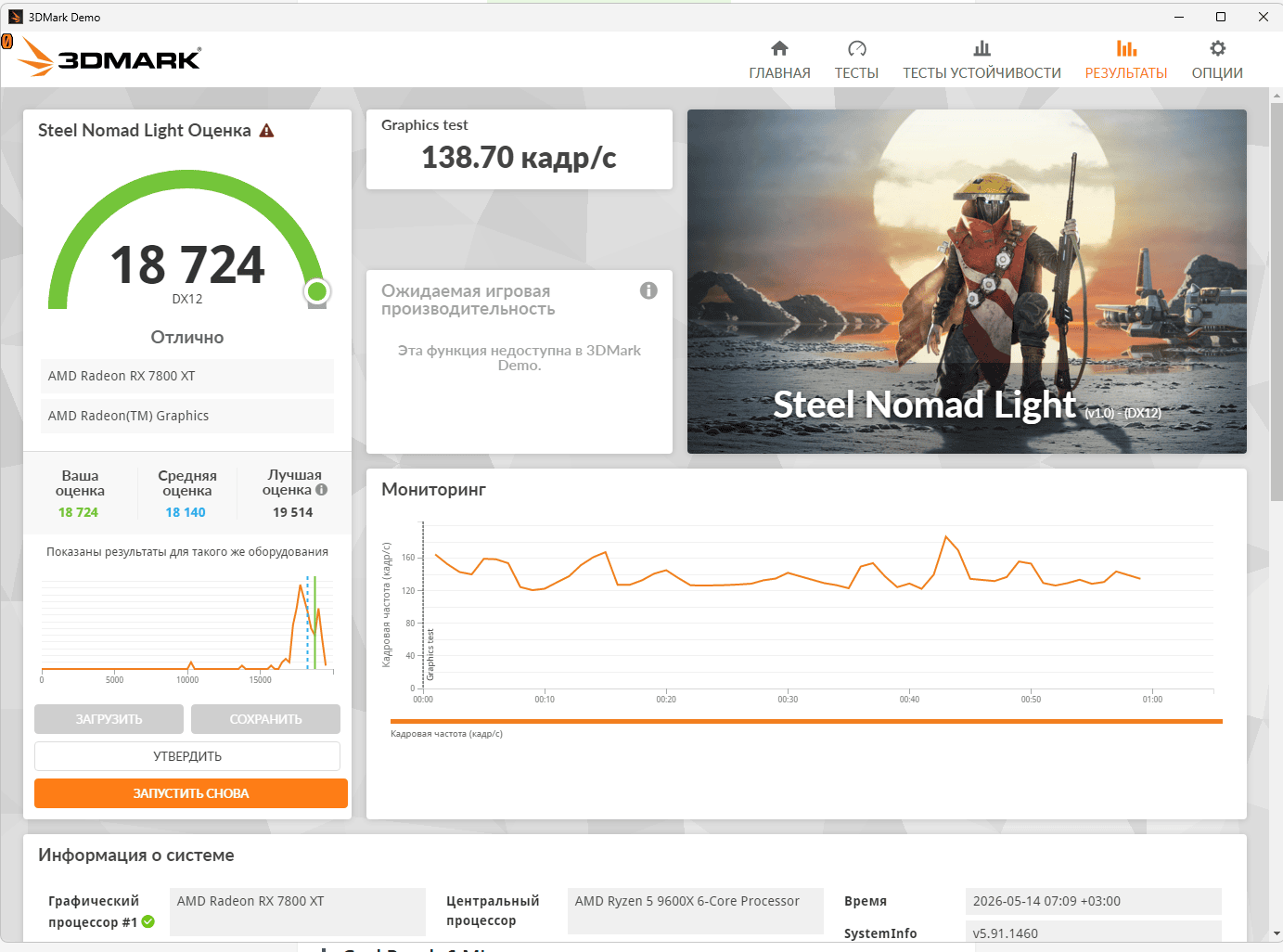Click the warning triangle beside Steel Nomad Light Оценка
Image resolution: width=1283 pixels, height=952 pixels.
click(267, 131)
